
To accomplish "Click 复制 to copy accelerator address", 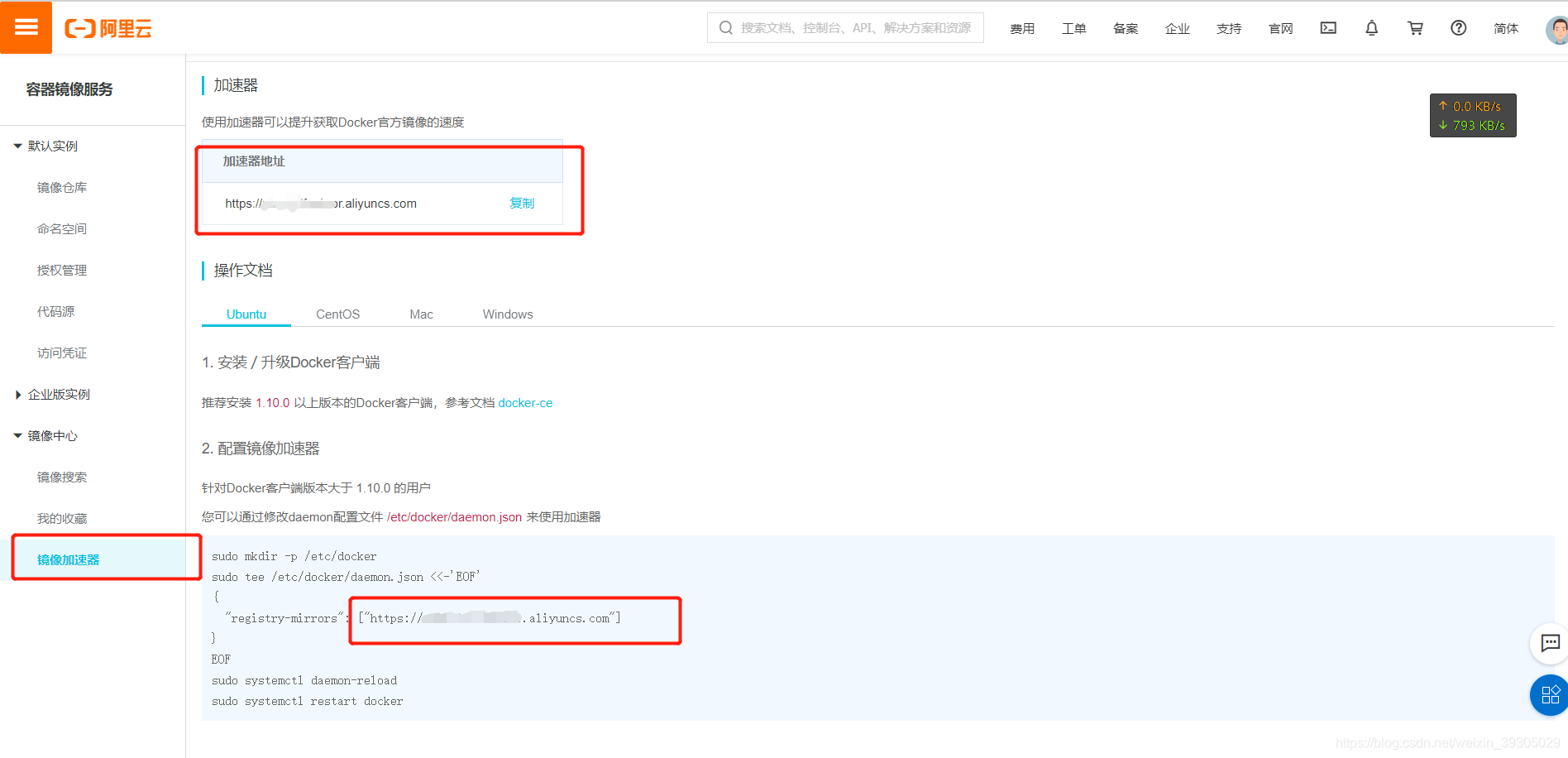I will click(522, 204).
